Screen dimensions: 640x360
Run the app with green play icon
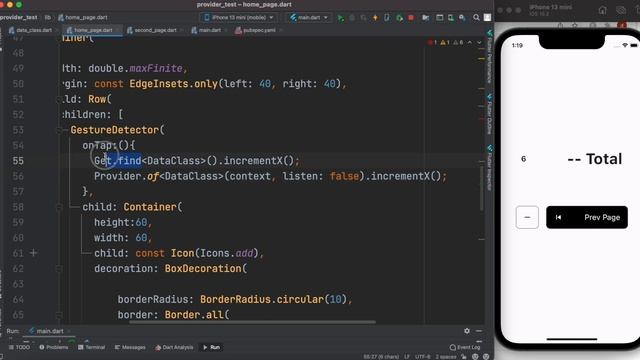coord(340,18)
